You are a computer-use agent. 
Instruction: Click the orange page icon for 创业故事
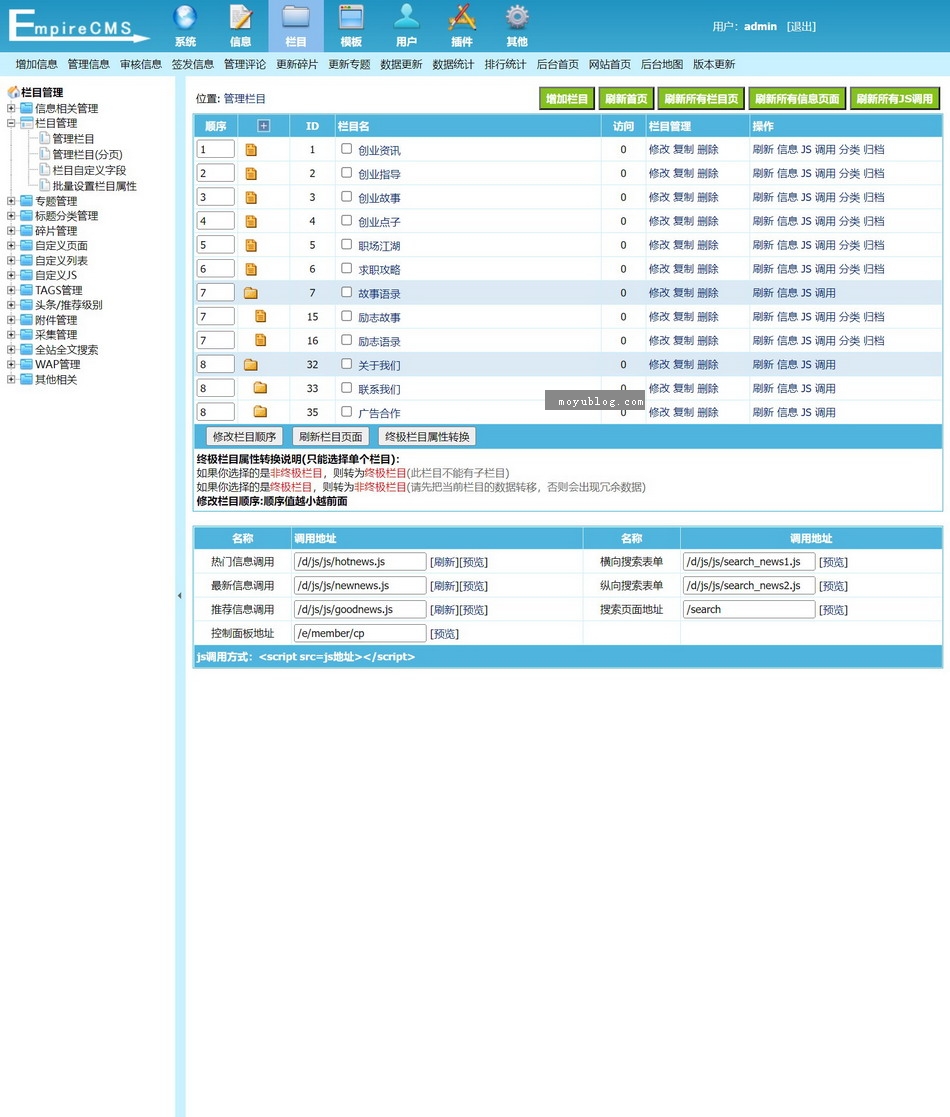(x=251, y=198)
